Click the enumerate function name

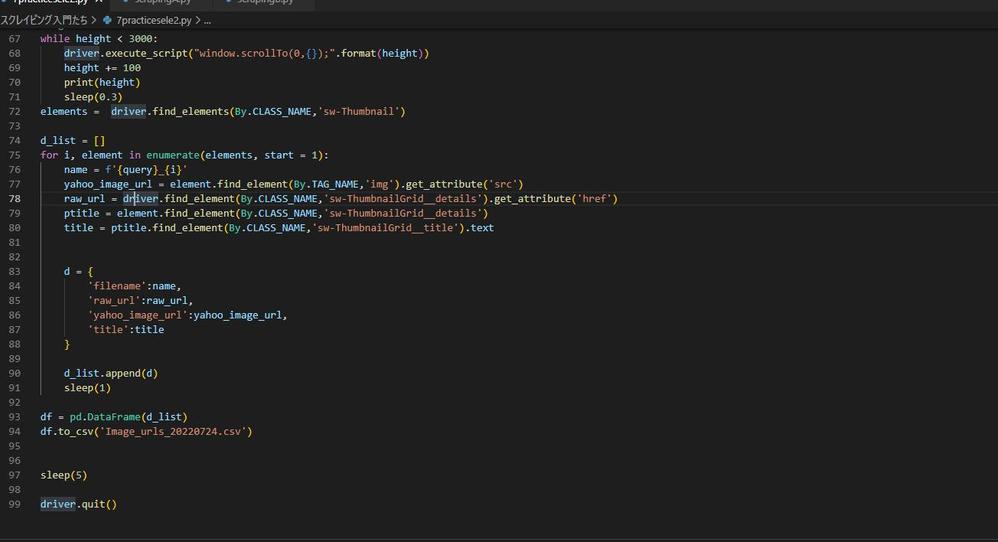(x=172, y=155)
